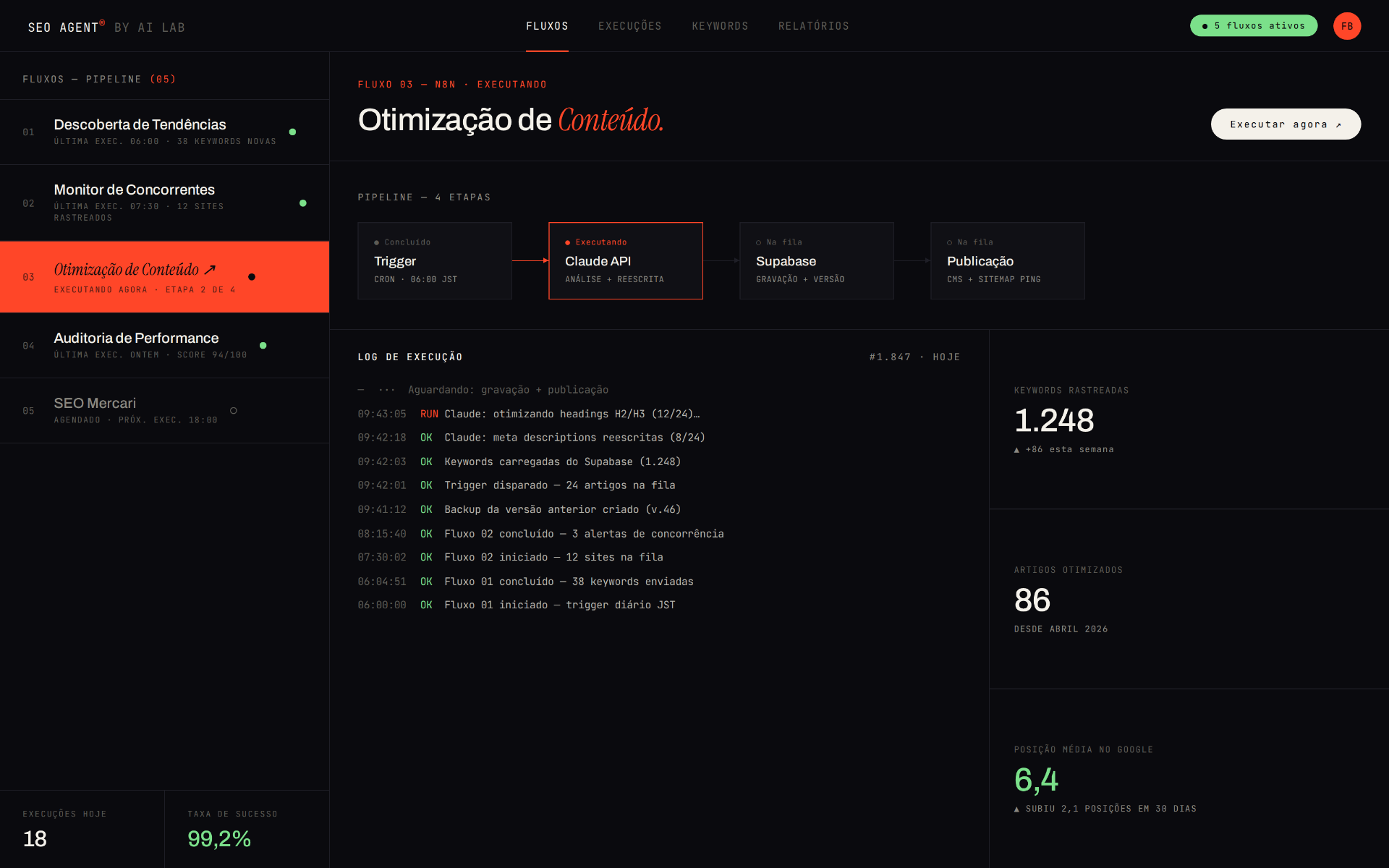Image resolution: width=1389 pixels, height=868 pixels.
Task: Select the Descoberta de Tendências flow
Action: point(164,132)
